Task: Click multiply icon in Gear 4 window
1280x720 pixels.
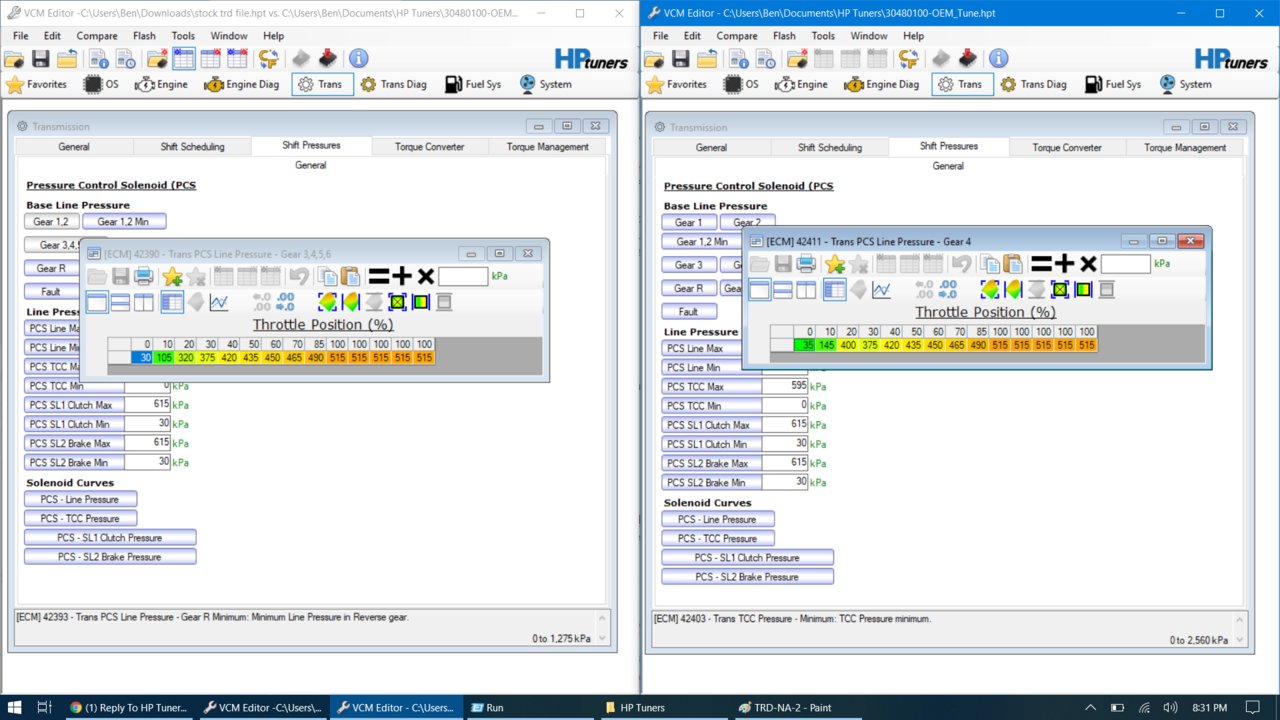Action: pos(1088,264)
